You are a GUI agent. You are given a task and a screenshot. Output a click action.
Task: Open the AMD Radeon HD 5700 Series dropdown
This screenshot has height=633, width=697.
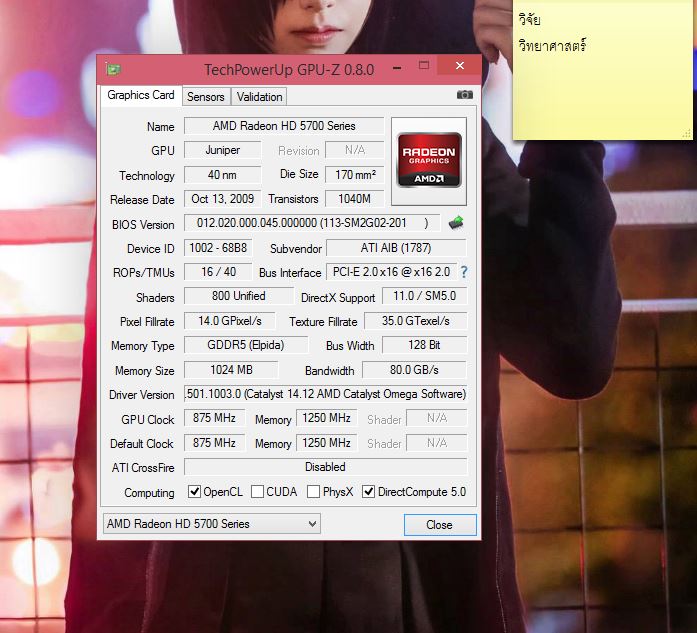click(212, 524)
